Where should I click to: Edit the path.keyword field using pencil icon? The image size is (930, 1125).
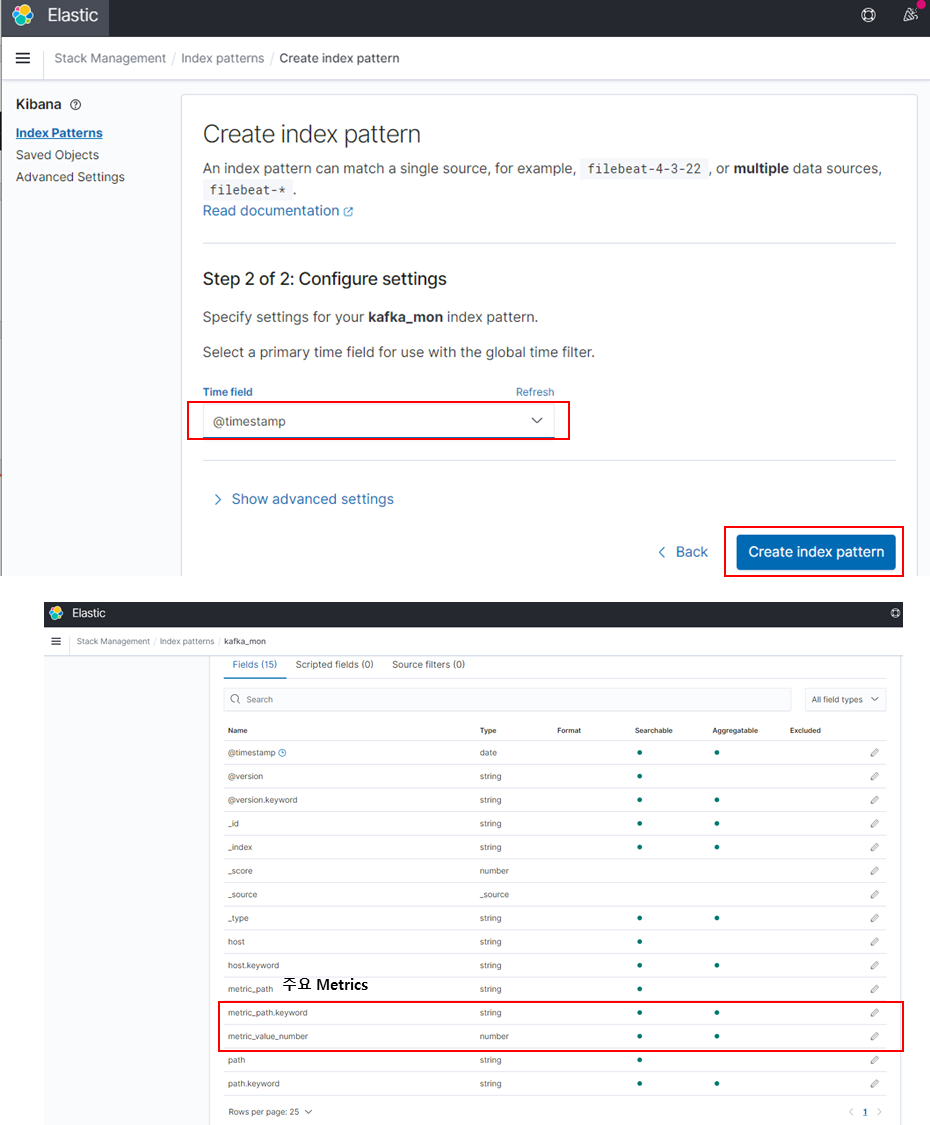point(874,1083)
